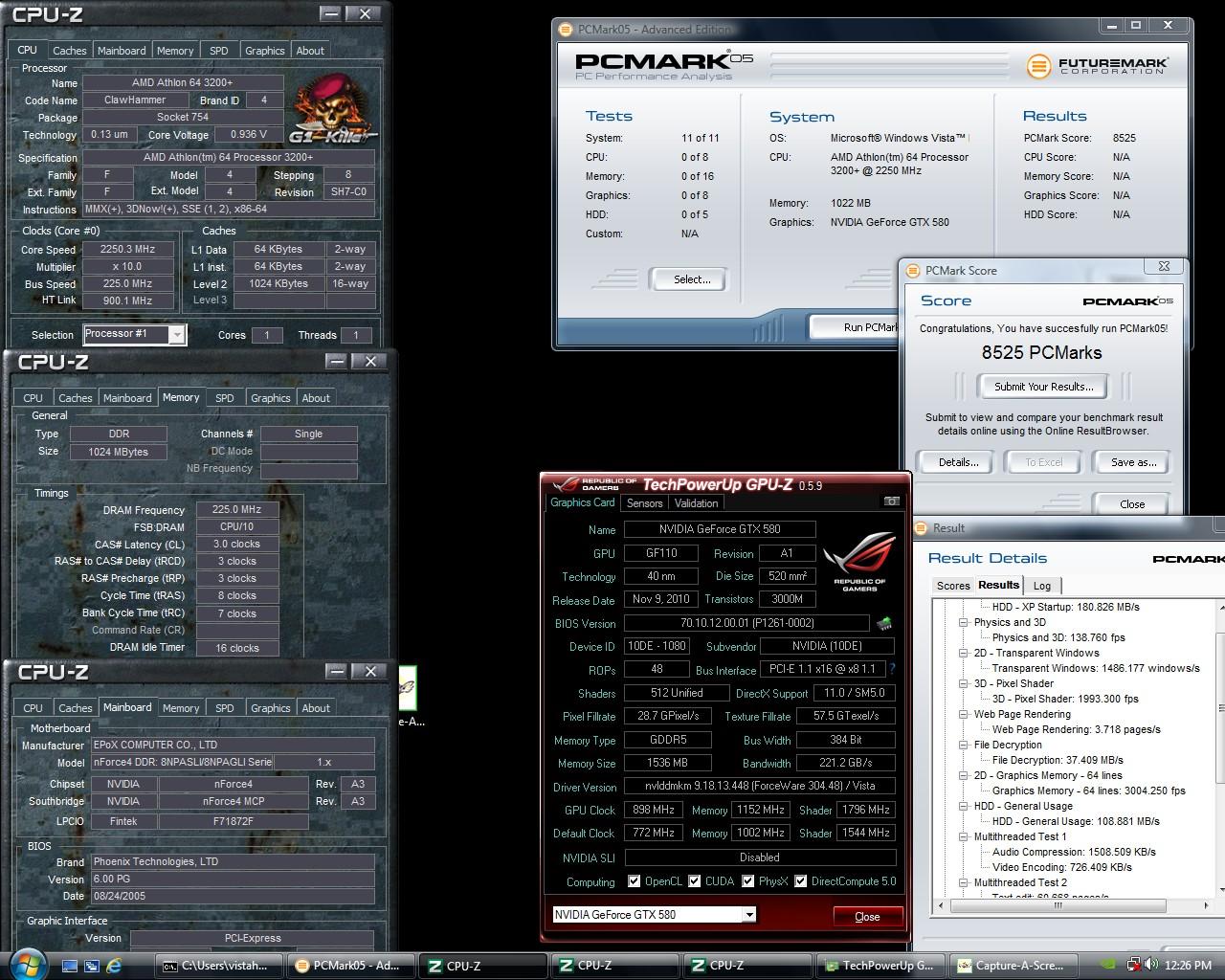The image size is (1225, 980).
Task: Click the Bus Interface question mark icon
Action: click(893, 670)
